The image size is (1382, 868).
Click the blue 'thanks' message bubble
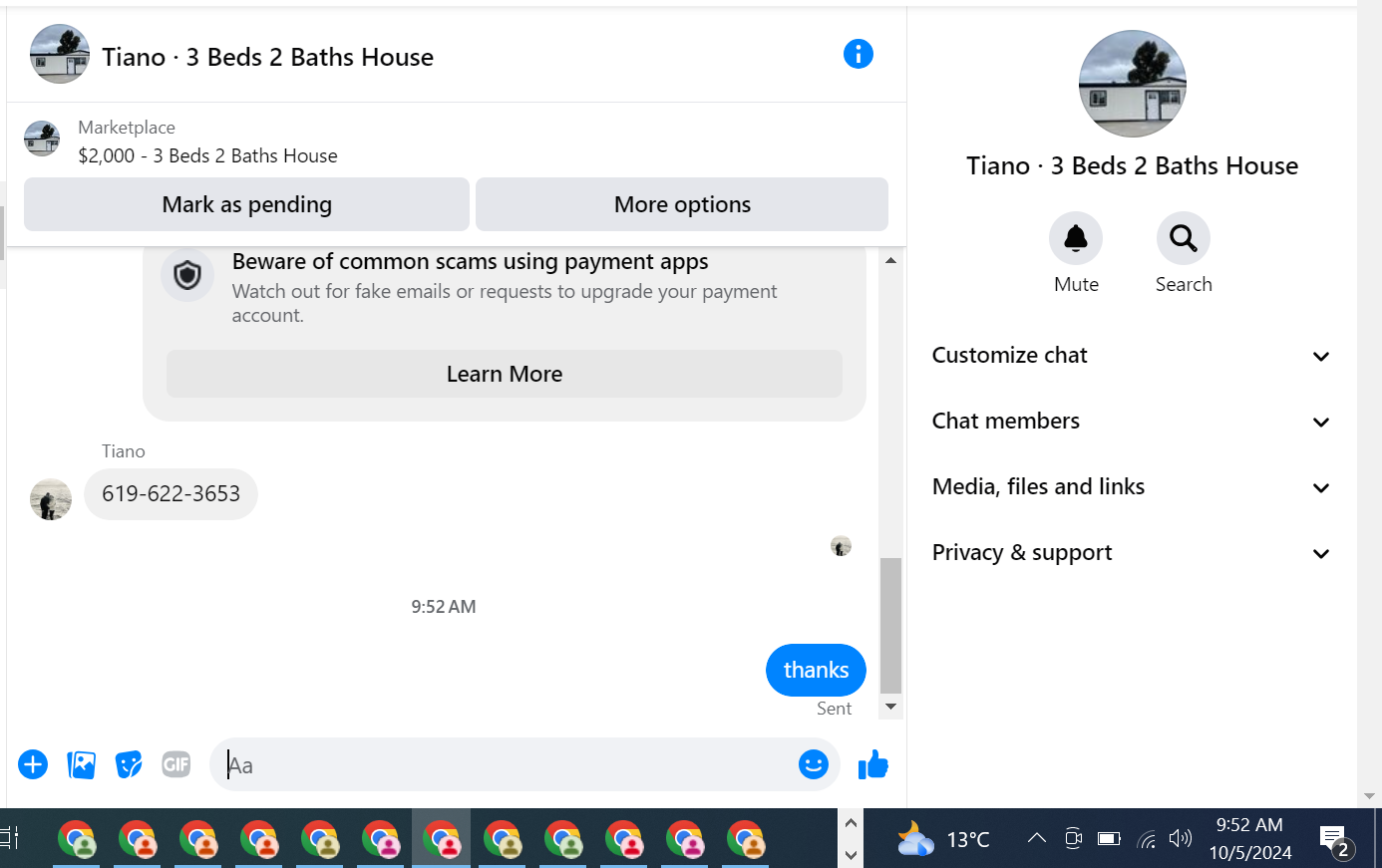pos(816,670)
